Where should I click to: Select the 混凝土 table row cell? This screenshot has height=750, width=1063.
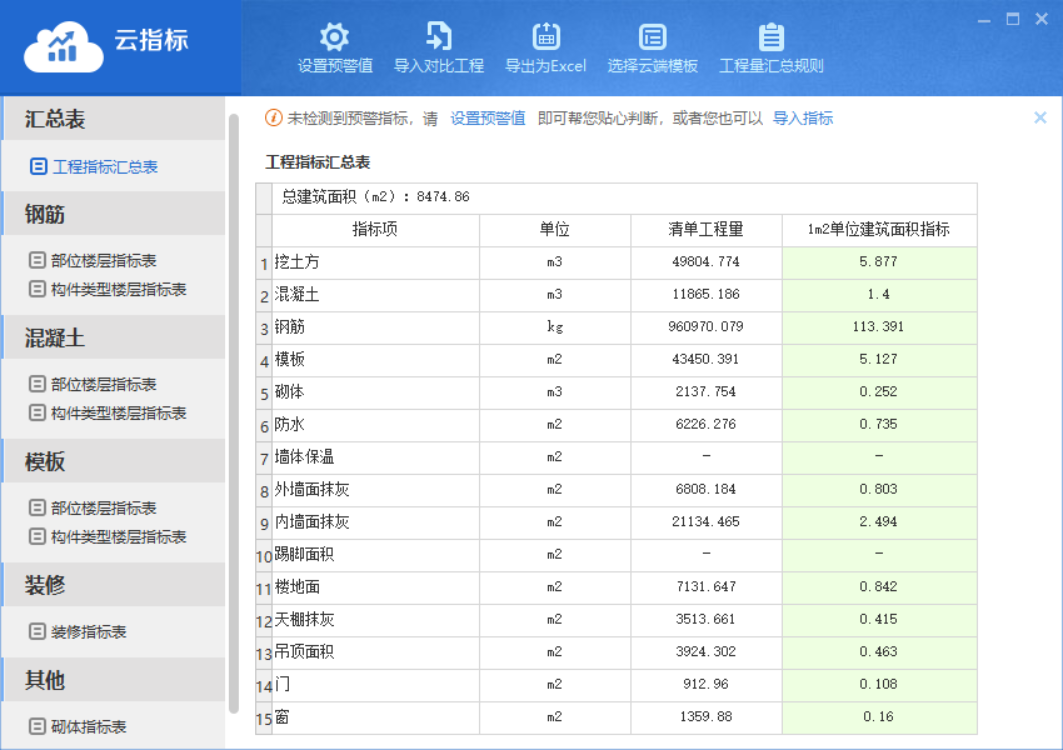click(376, 295)
